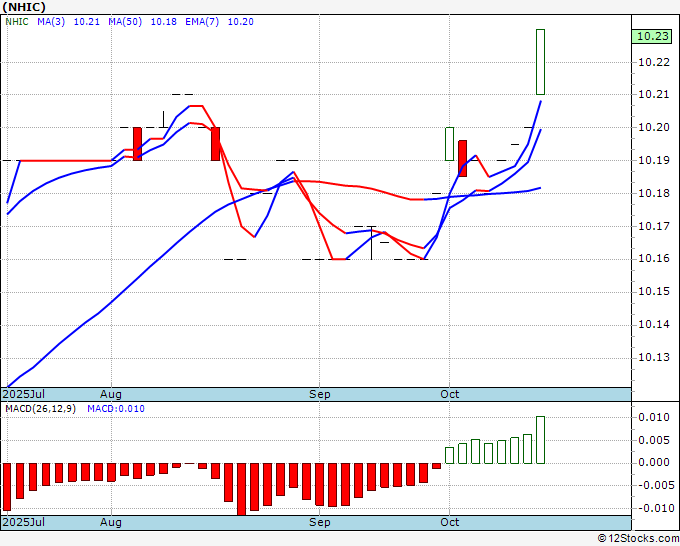Screen dimensions: 680x546
Task: Click the Sep label on price chart axis
Action: tap(320, 394)
